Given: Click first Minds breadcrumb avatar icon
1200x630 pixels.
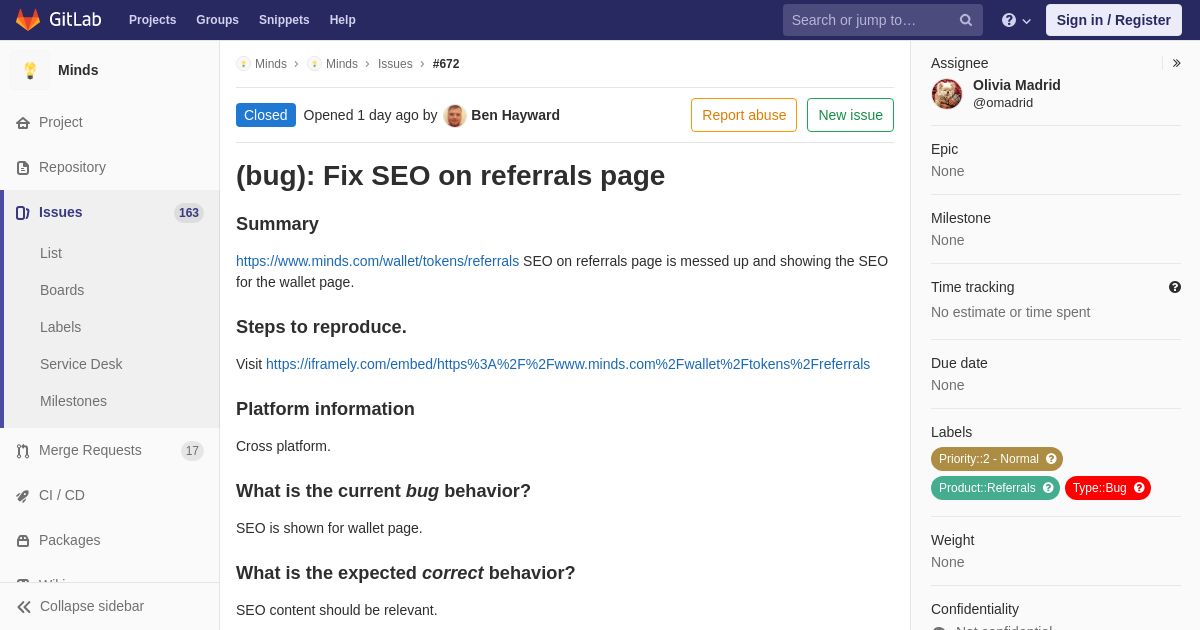Looking at the screenshot, I should tap(243, 64).
